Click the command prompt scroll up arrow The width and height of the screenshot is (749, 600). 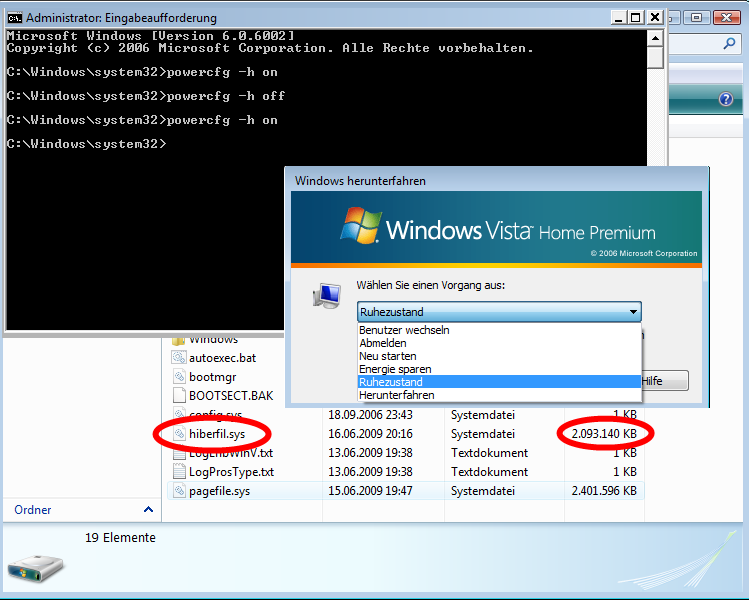pyautogui.click(x=655, y=38)
